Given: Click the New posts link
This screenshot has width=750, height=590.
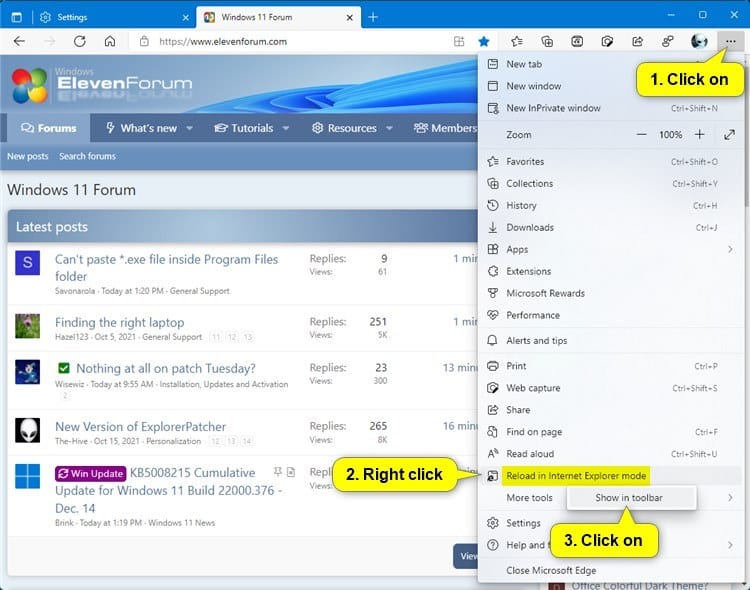Looking at the screenshot, I should pyautogui.click(x=28, y=156).
